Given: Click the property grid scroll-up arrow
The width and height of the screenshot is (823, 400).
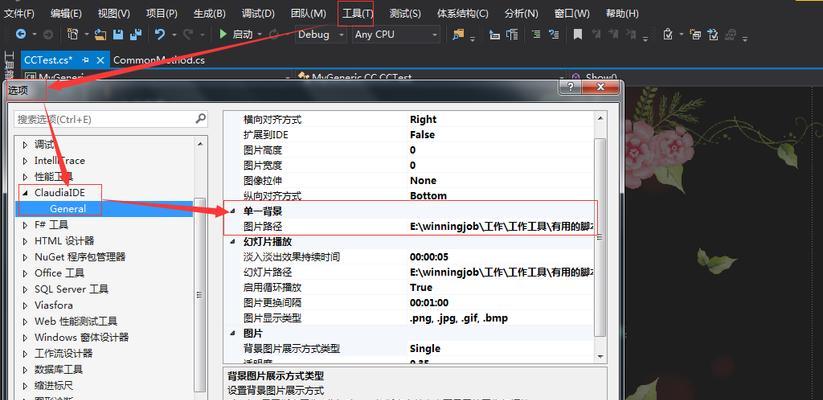Looking at the screenshot, I should coord(600,119).
